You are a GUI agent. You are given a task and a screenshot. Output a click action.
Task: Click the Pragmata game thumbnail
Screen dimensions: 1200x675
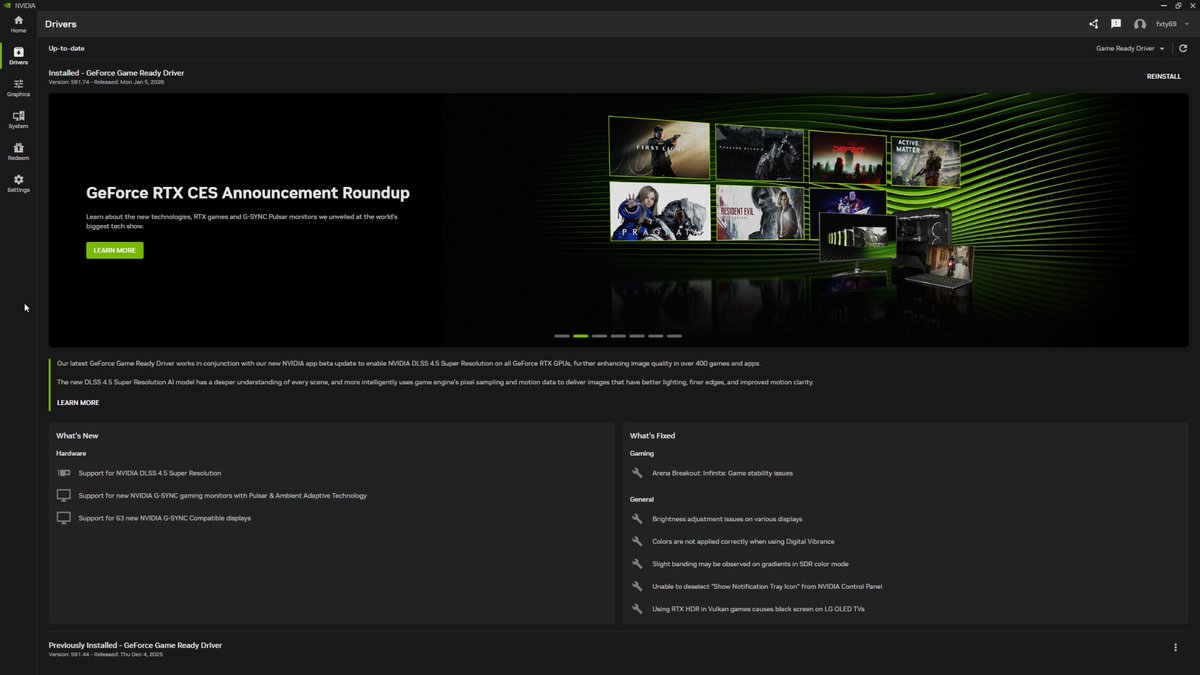click(x=659, y=212)
